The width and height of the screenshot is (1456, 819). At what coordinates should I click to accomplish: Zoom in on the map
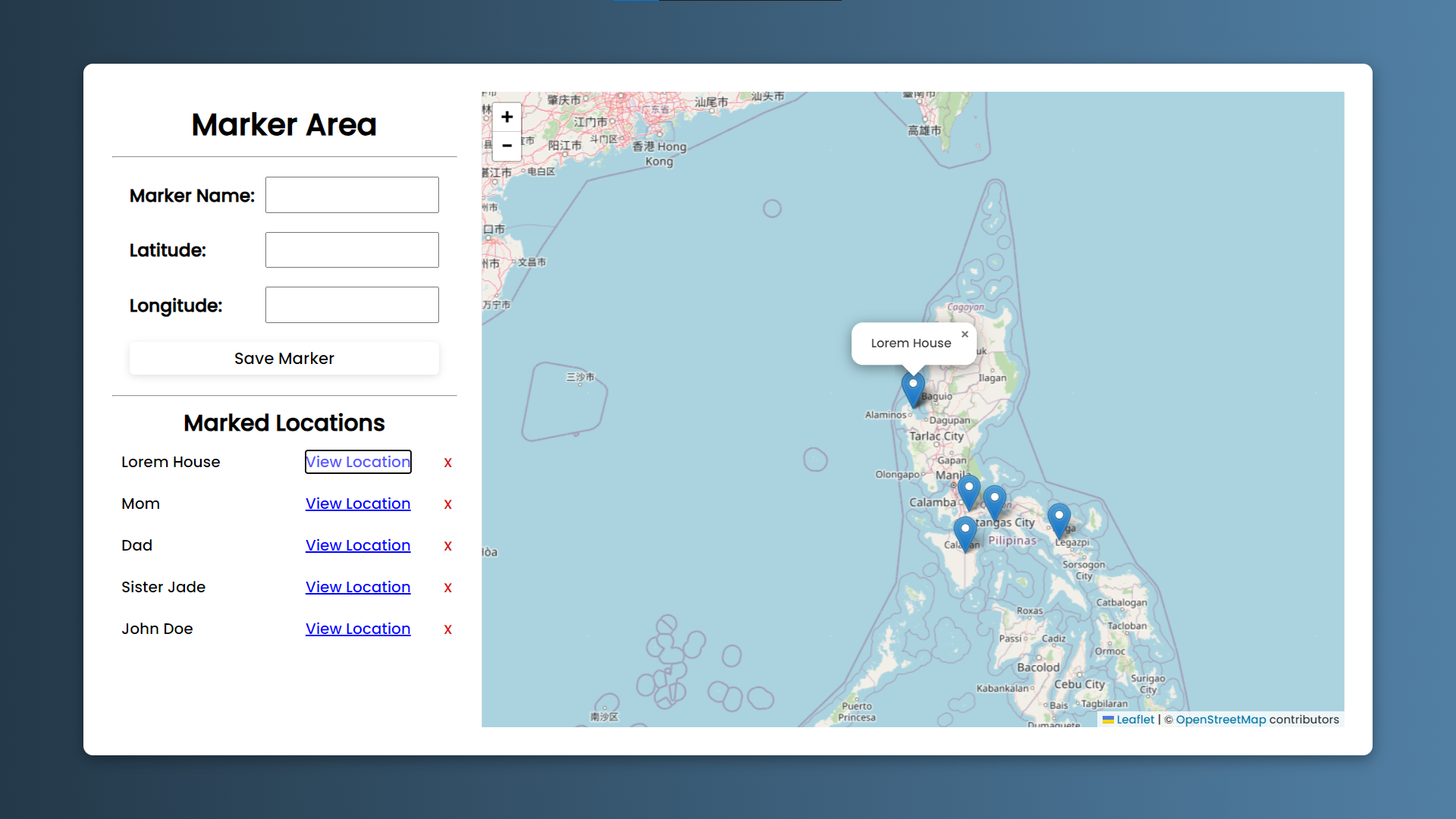point(507,118)
